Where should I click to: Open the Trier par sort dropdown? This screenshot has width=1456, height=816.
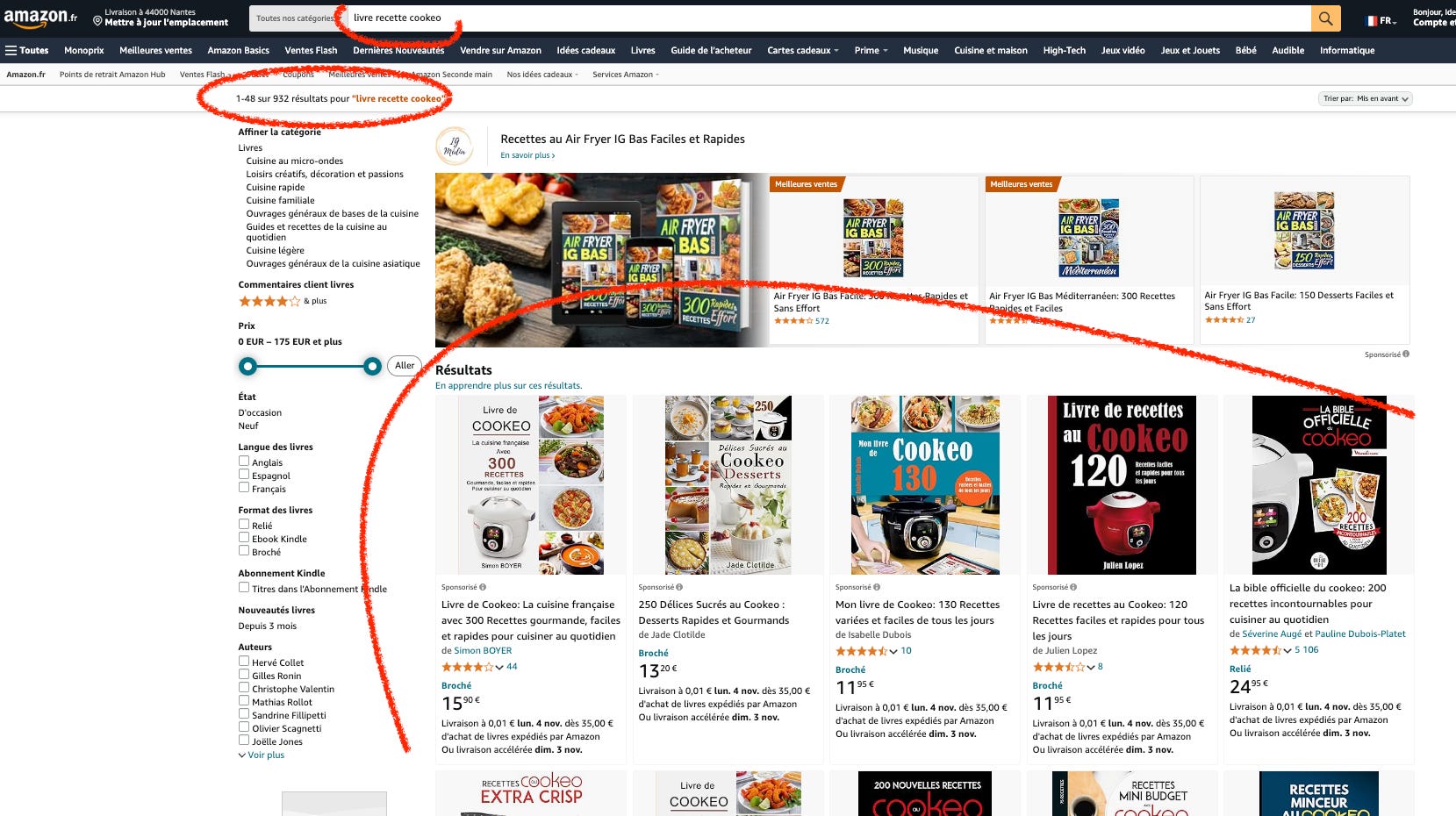pyautogui.click(x=1365, y=98)
